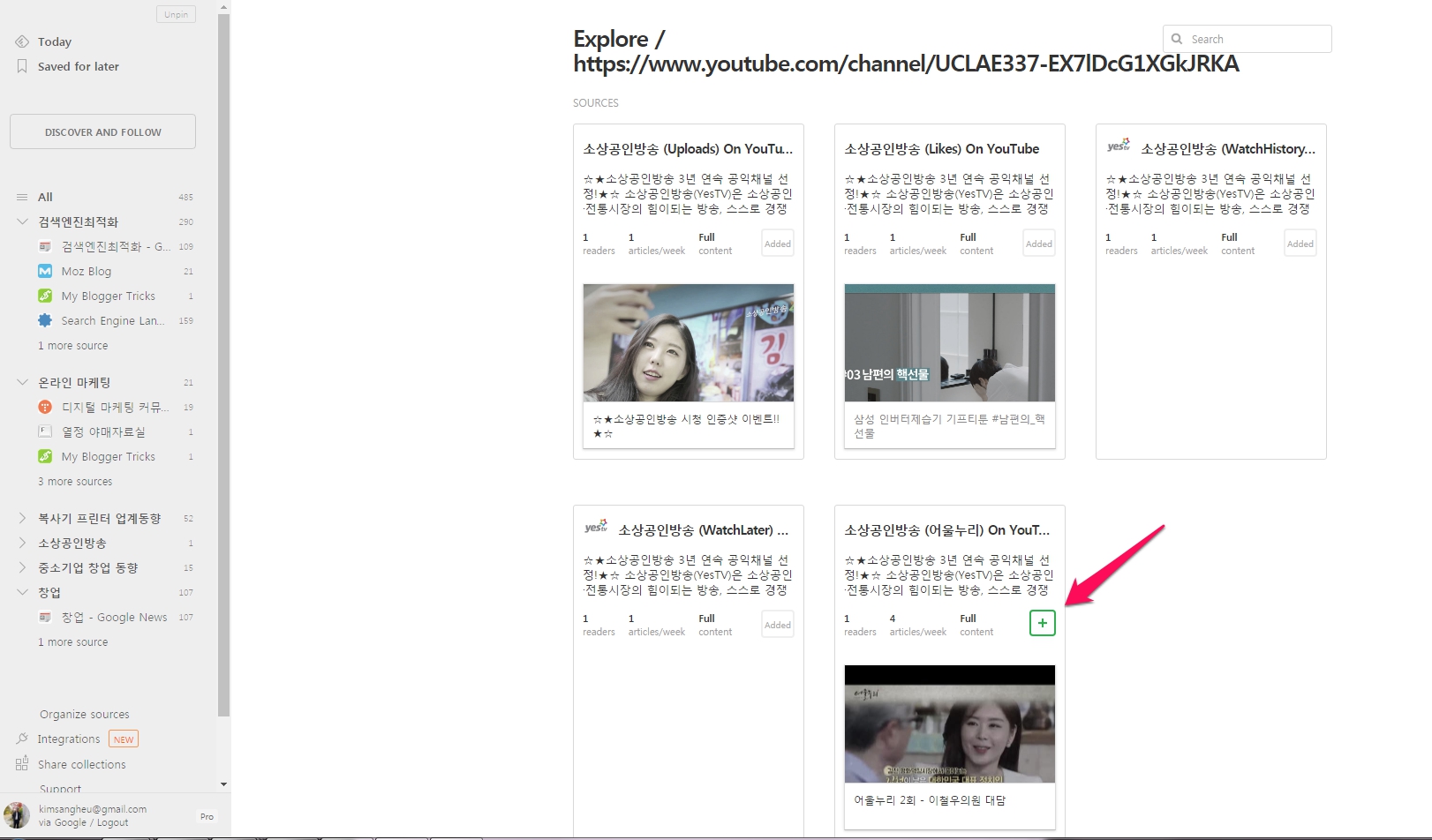Expand the 복사기 프린터 업계동향 category
The width and height of the screenshot is (1432, 840).
pyautogui.click(x=22, y=518)
